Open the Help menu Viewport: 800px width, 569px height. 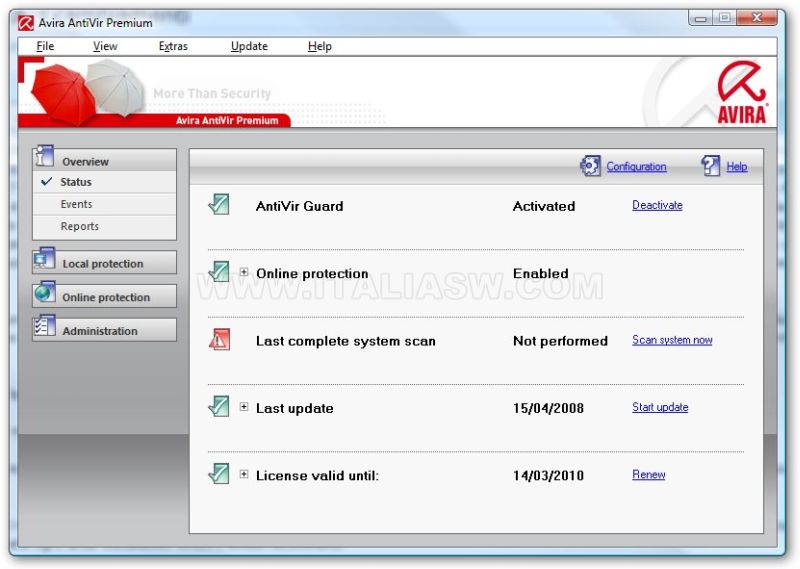(320, 46)
